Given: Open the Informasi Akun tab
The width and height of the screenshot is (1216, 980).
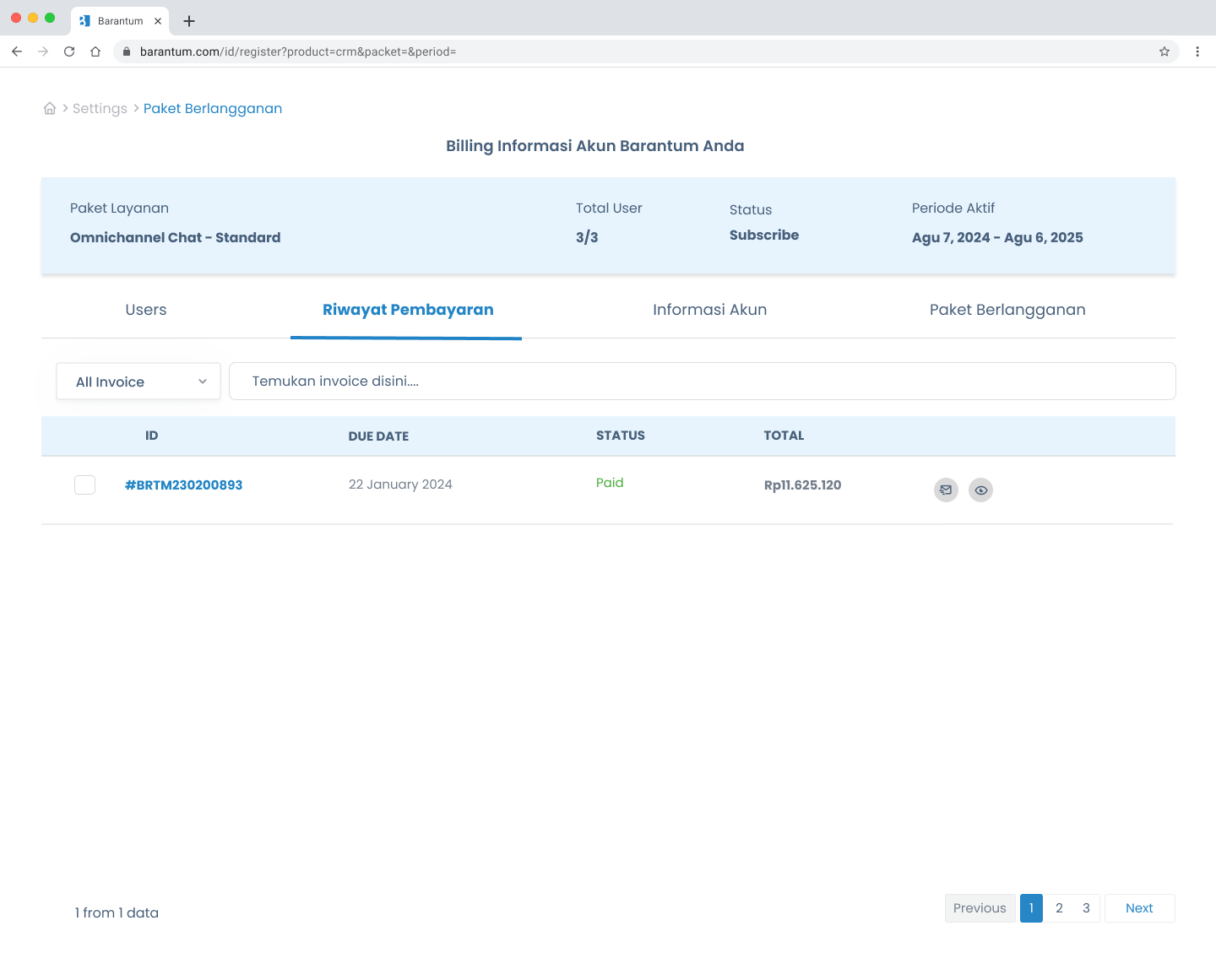Looking at the screenshot, I should point(710,310).
